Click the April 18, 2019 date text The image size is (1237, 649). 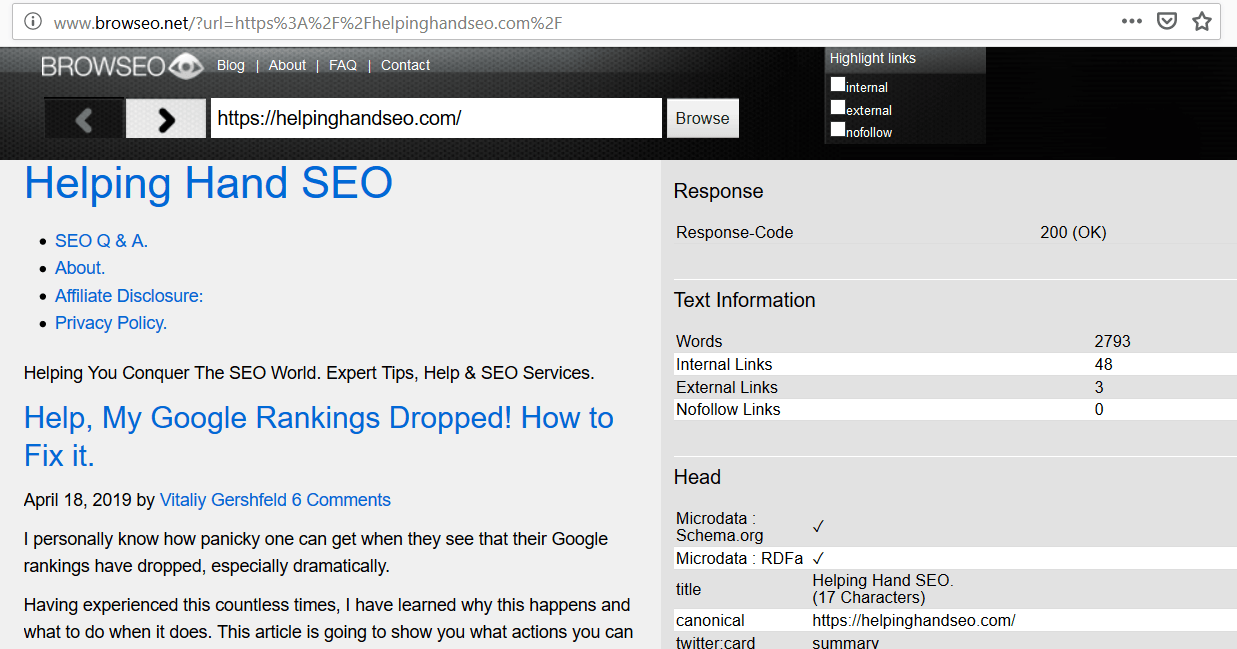tap(78, 500)
